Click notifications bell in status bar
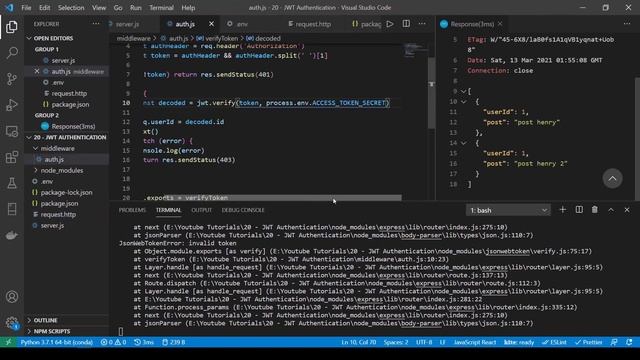Viewport: 640px width, 360px height. (x=629, y=342)
